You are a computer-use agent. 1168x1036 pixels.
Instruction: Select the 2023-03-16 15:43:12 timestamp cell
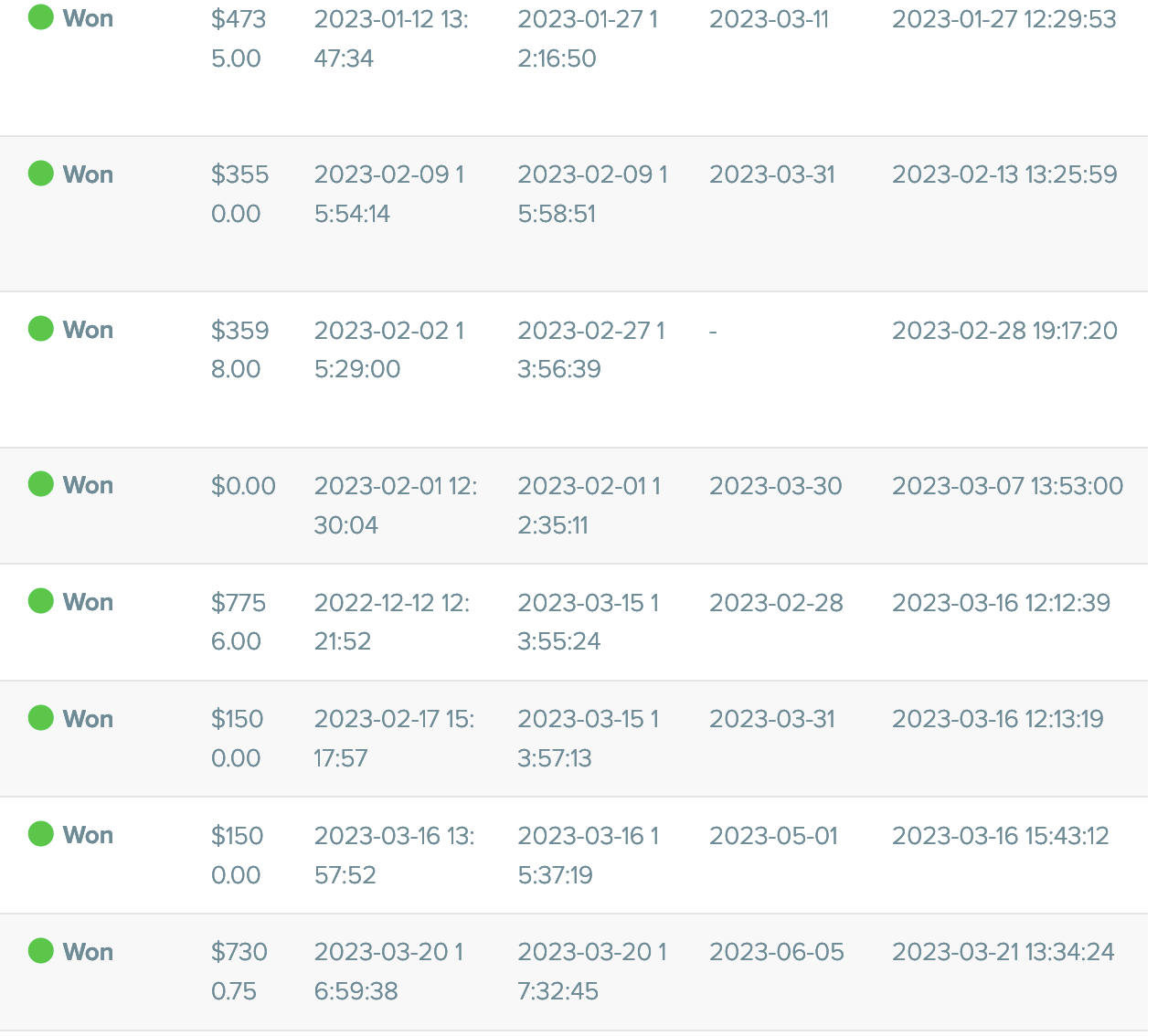1000,835
